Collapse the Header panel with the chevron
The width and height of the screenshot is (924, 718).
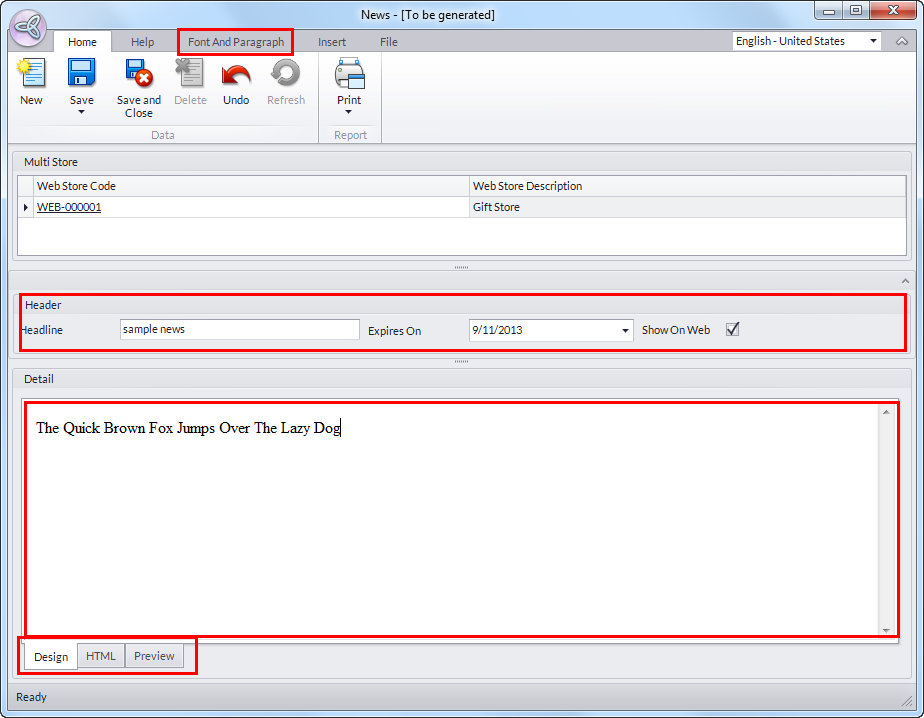point(905,281)
